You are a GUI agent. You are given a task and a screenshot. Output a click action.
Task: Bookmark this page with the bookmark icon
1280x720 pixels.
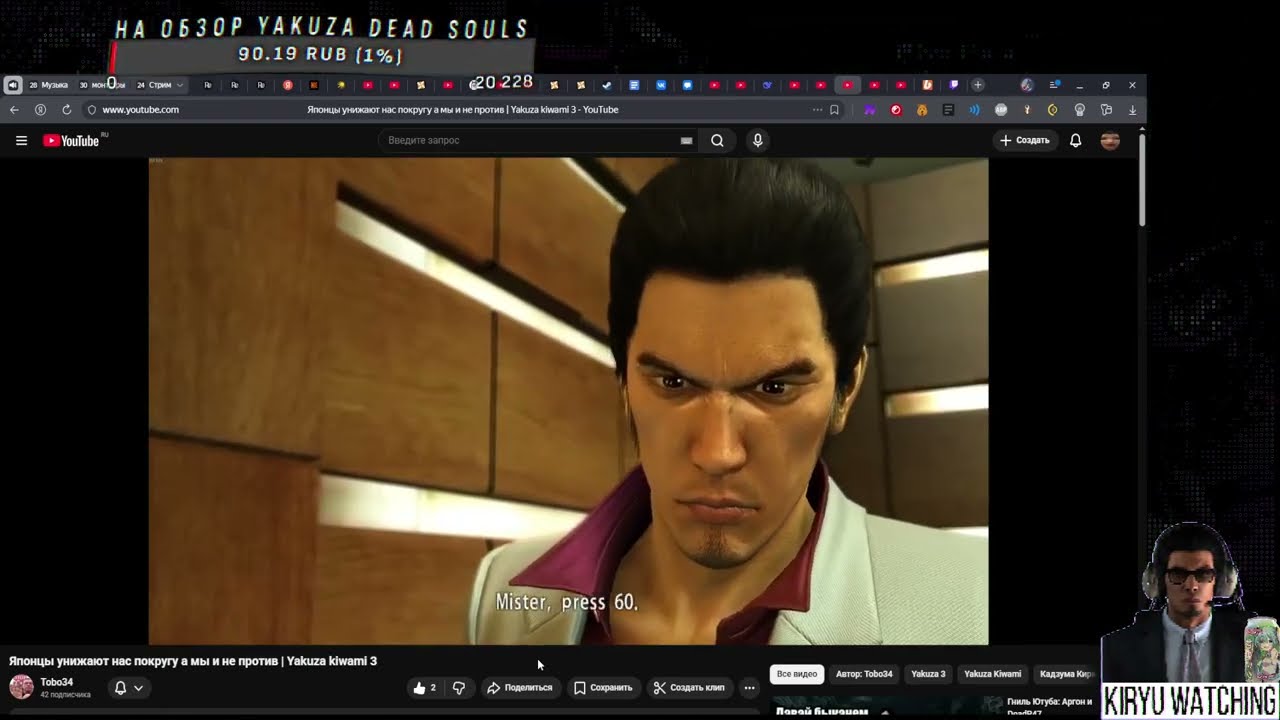[x=834, y=110]
